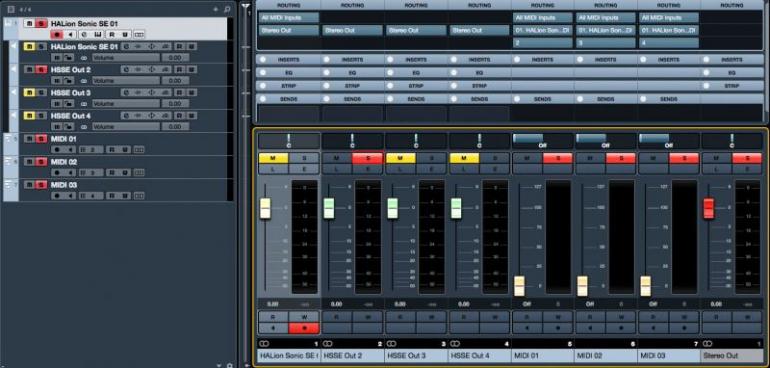Click the track visibility icon left of the 4 / 4 counter
Screen dimensions: 770x368
pyautogui.click(x=11, y=9)
